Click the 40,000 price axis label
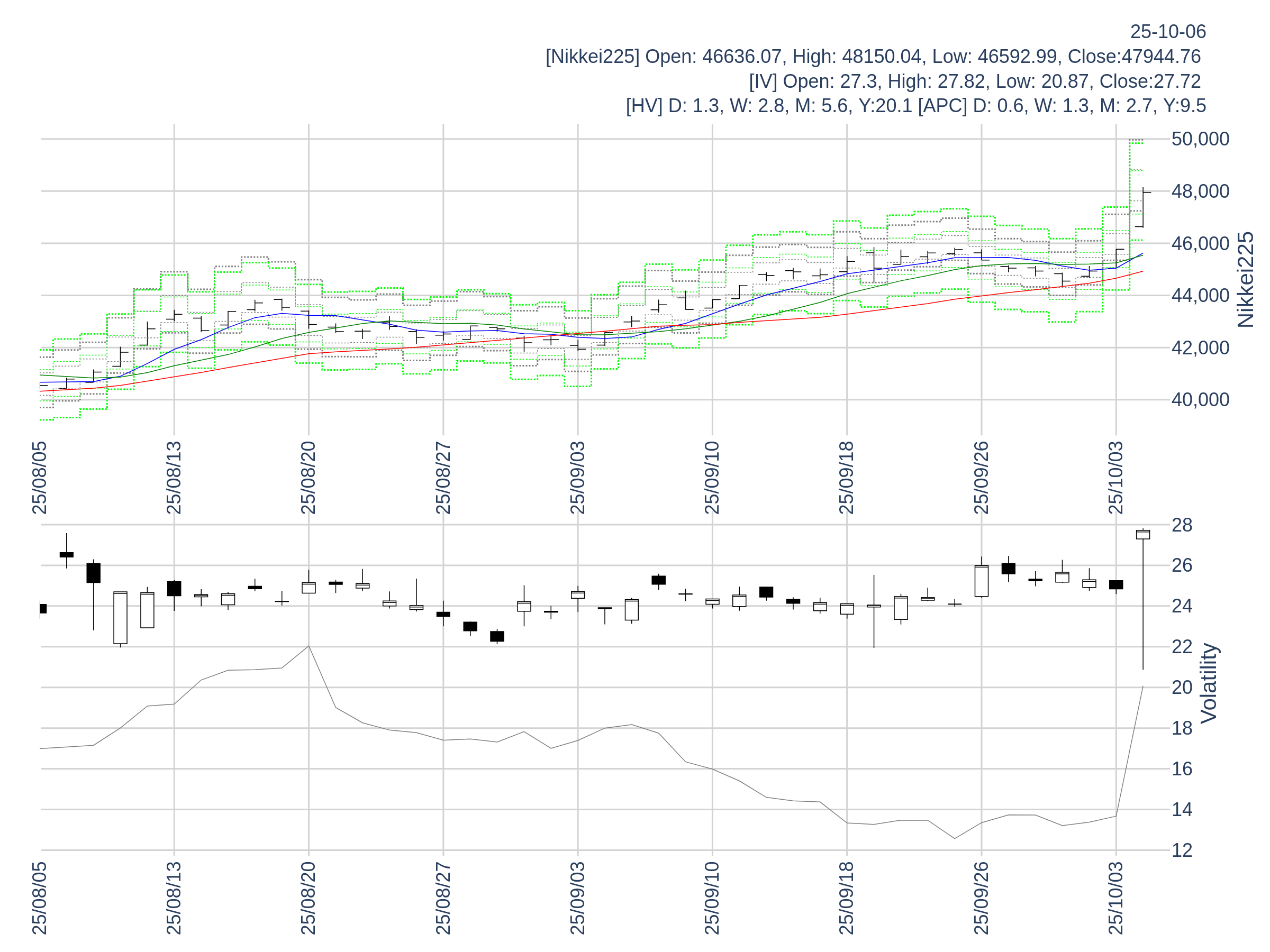This screenshot has width=1270, height=952. (1200, 399)
